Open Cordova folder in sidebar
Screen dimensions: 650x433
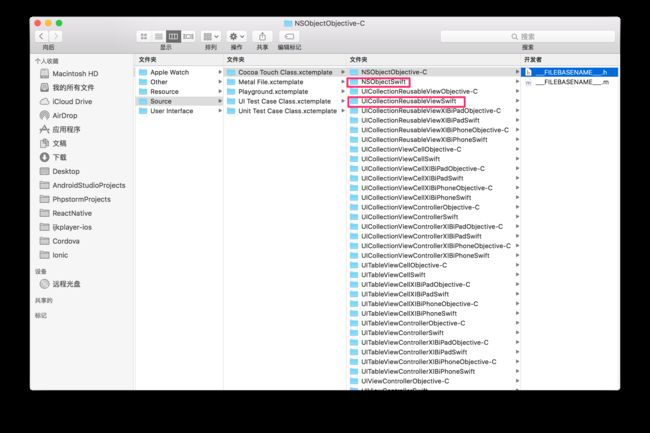click(x=60, y=241)
